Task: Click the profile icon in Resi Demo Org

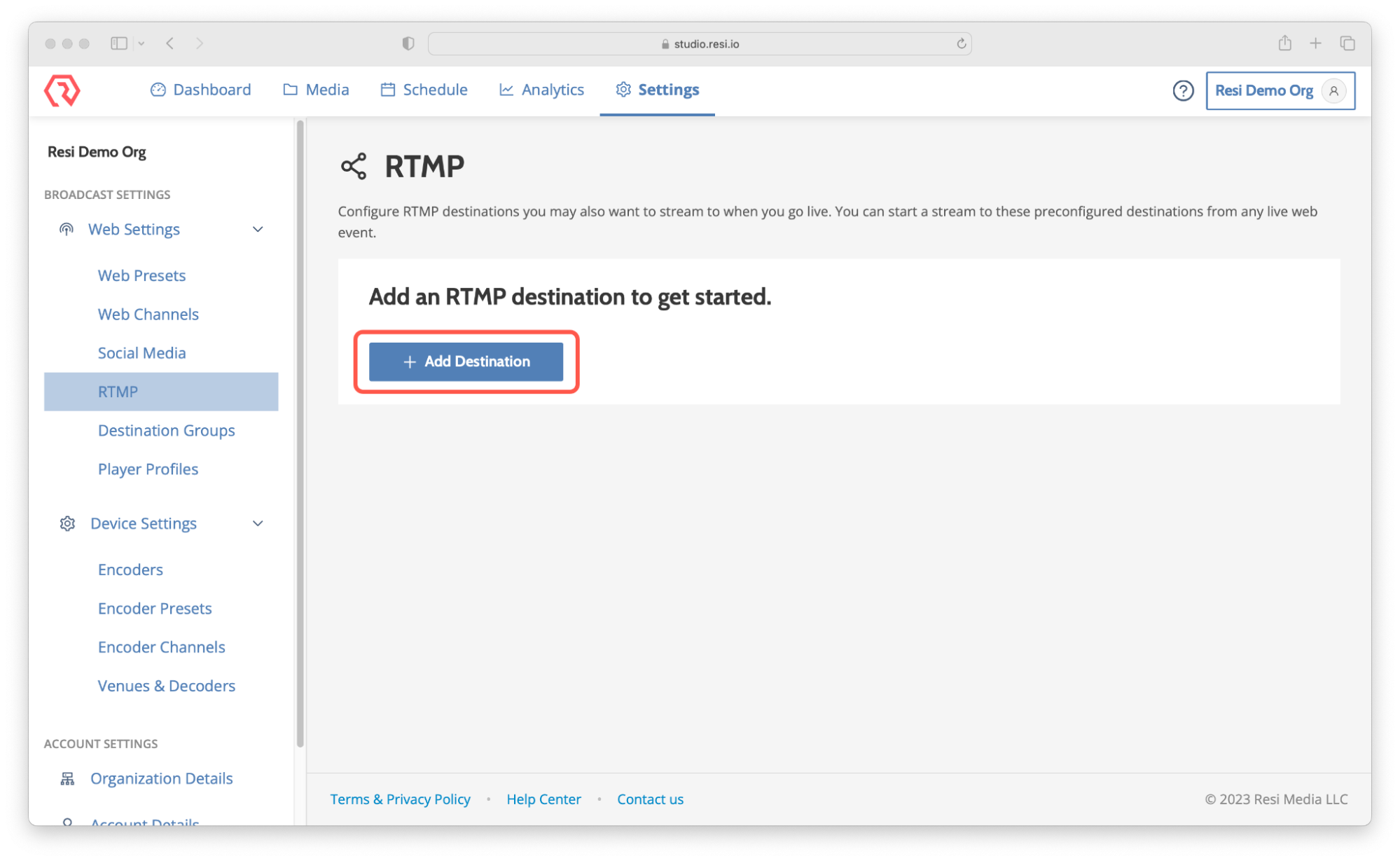Action: (x=1333, y=90)
